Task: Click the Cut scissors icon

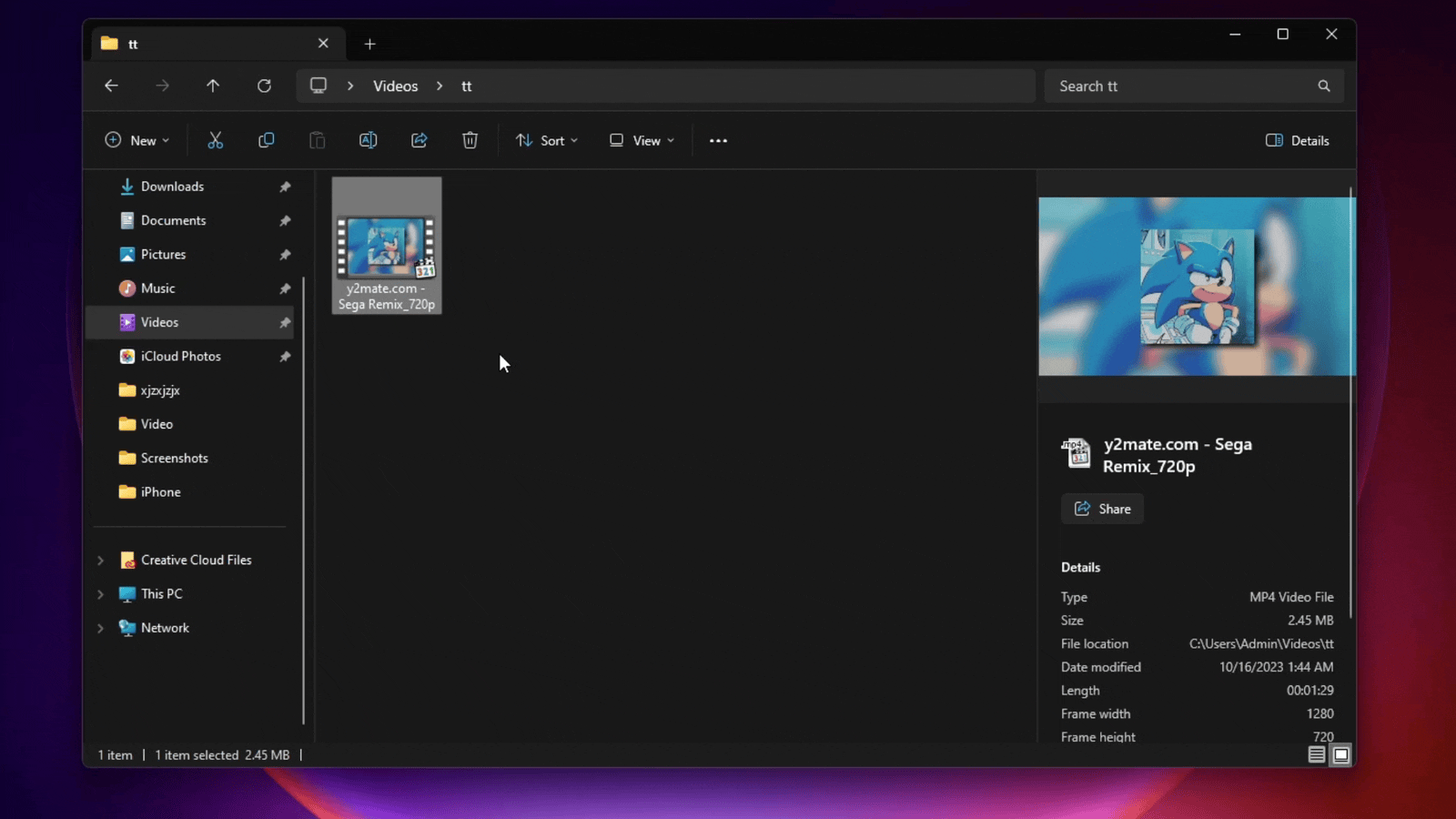Action: 215,140
